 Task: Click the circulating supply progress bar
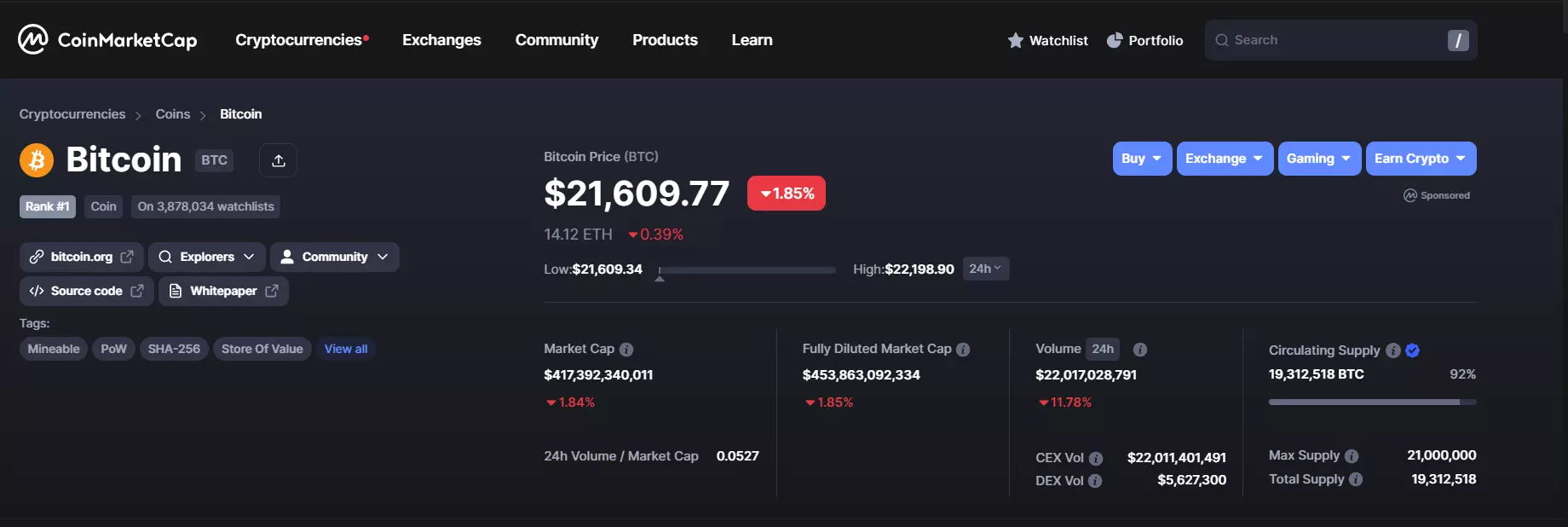pos(1372,402)
